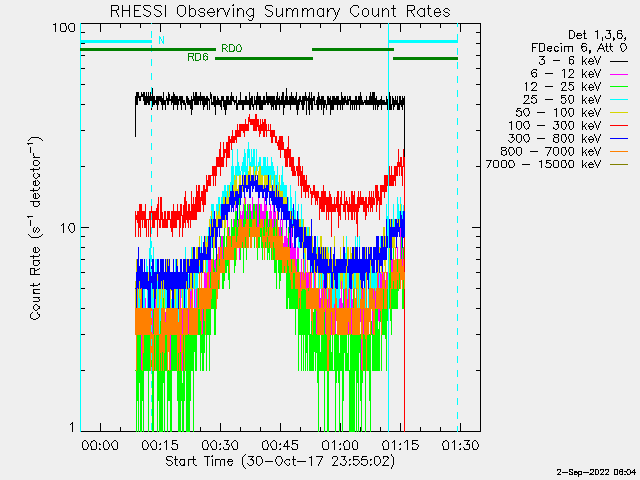Click the peak of the red 100-300 keV curve
The height and width of the screenshot is (480, 640).
point(255,120)
